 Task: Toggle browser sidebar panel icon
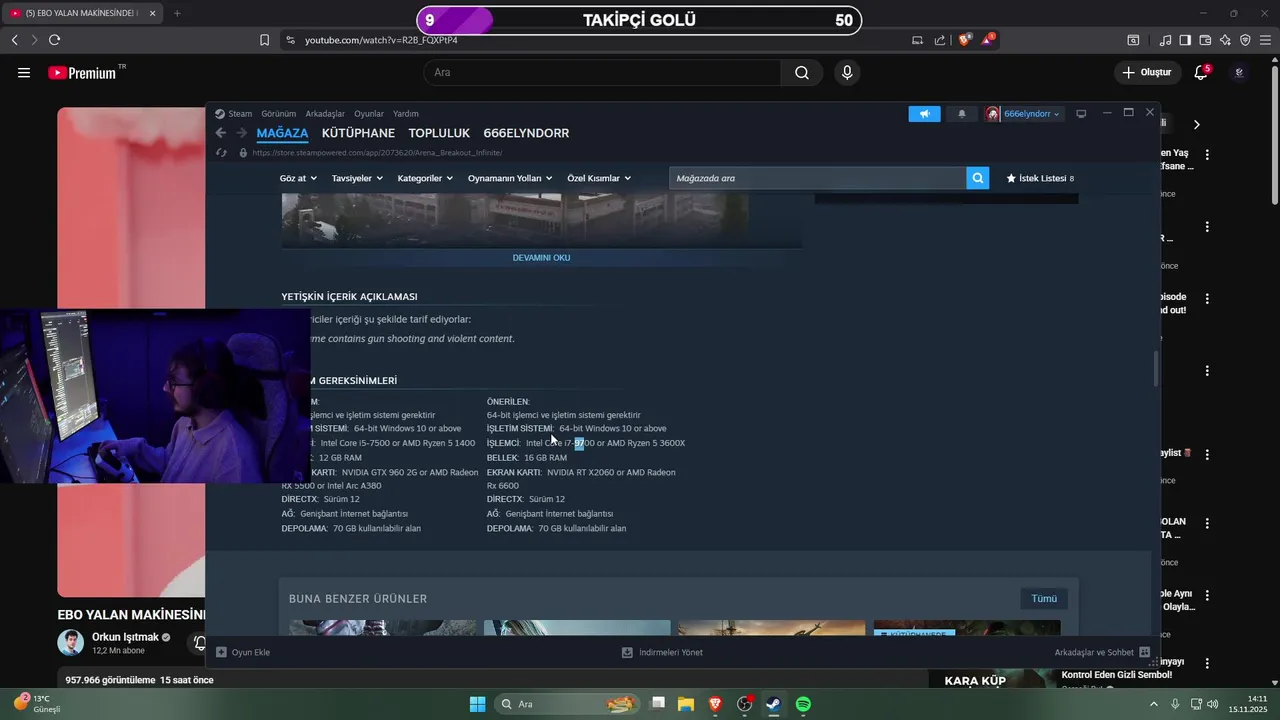point(1185,40)
